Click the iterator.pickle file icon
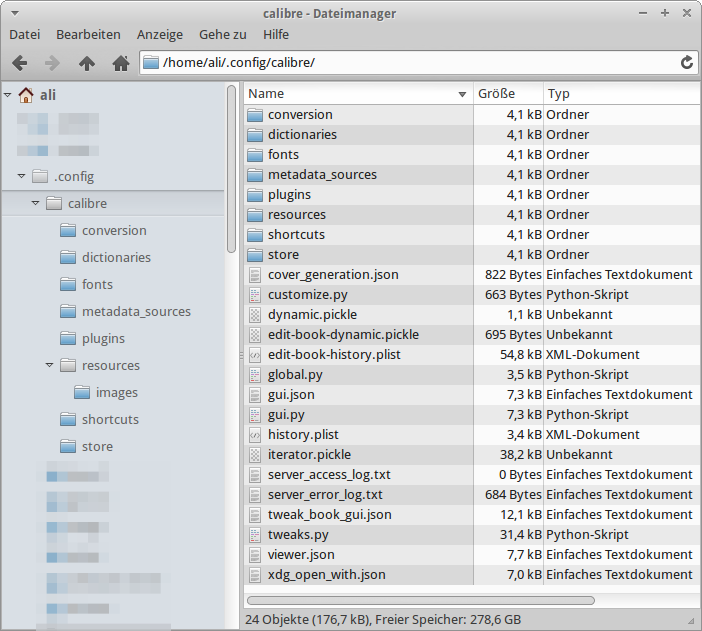 coord(255,455)
